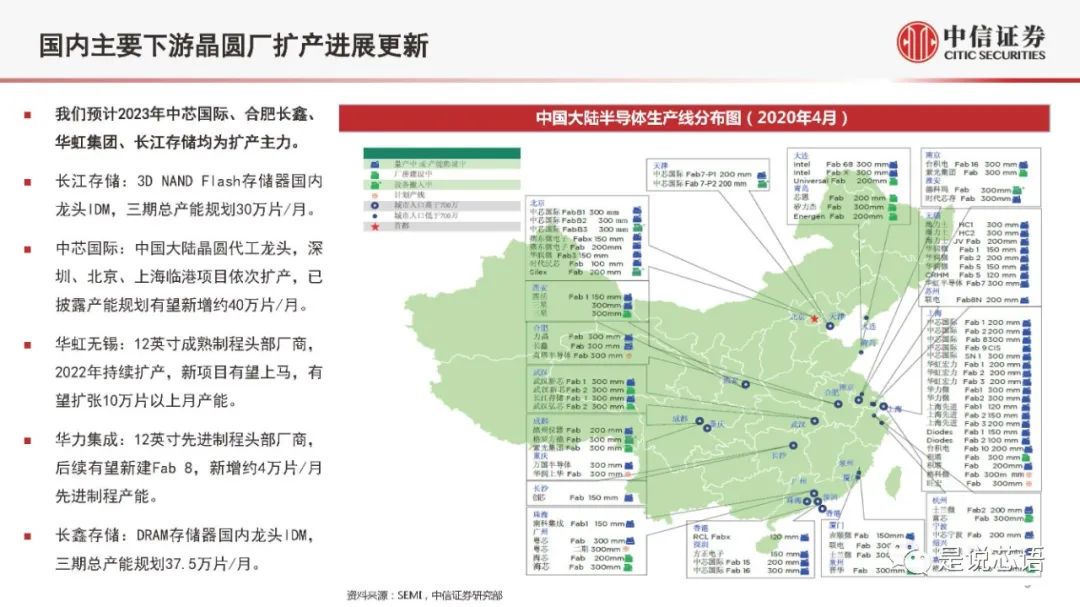Click the red banner 中国大陆半导体生产线分布图（2020年4月）
This screenshot has height=607, width=1080.
pyautogui.click(x=694, y=118)
